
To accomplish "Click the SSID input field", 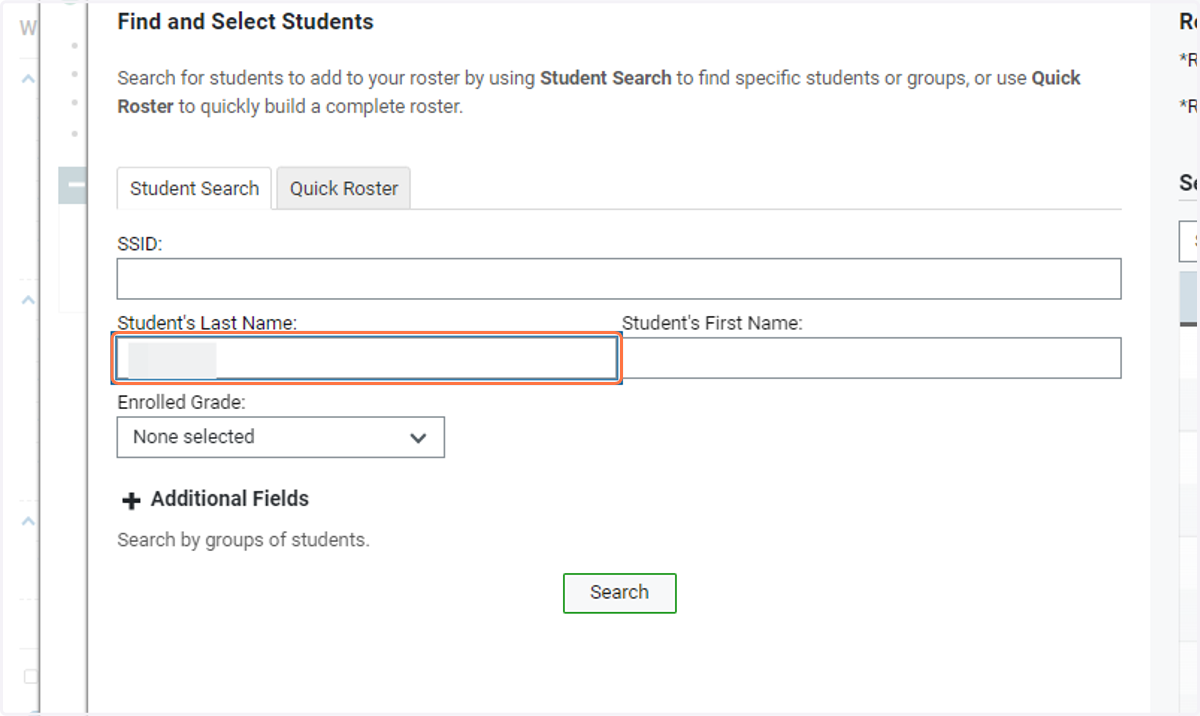I will click(x=619, y=279).
